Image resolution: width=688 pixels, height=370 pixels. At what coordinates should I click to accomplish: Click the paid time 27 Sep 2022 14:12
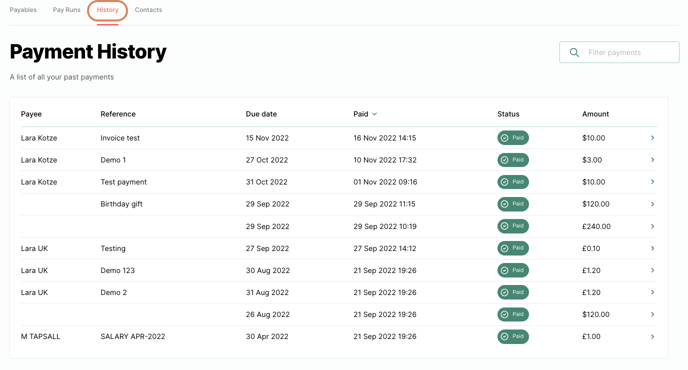pyautogui.click(x=384, y=248)
